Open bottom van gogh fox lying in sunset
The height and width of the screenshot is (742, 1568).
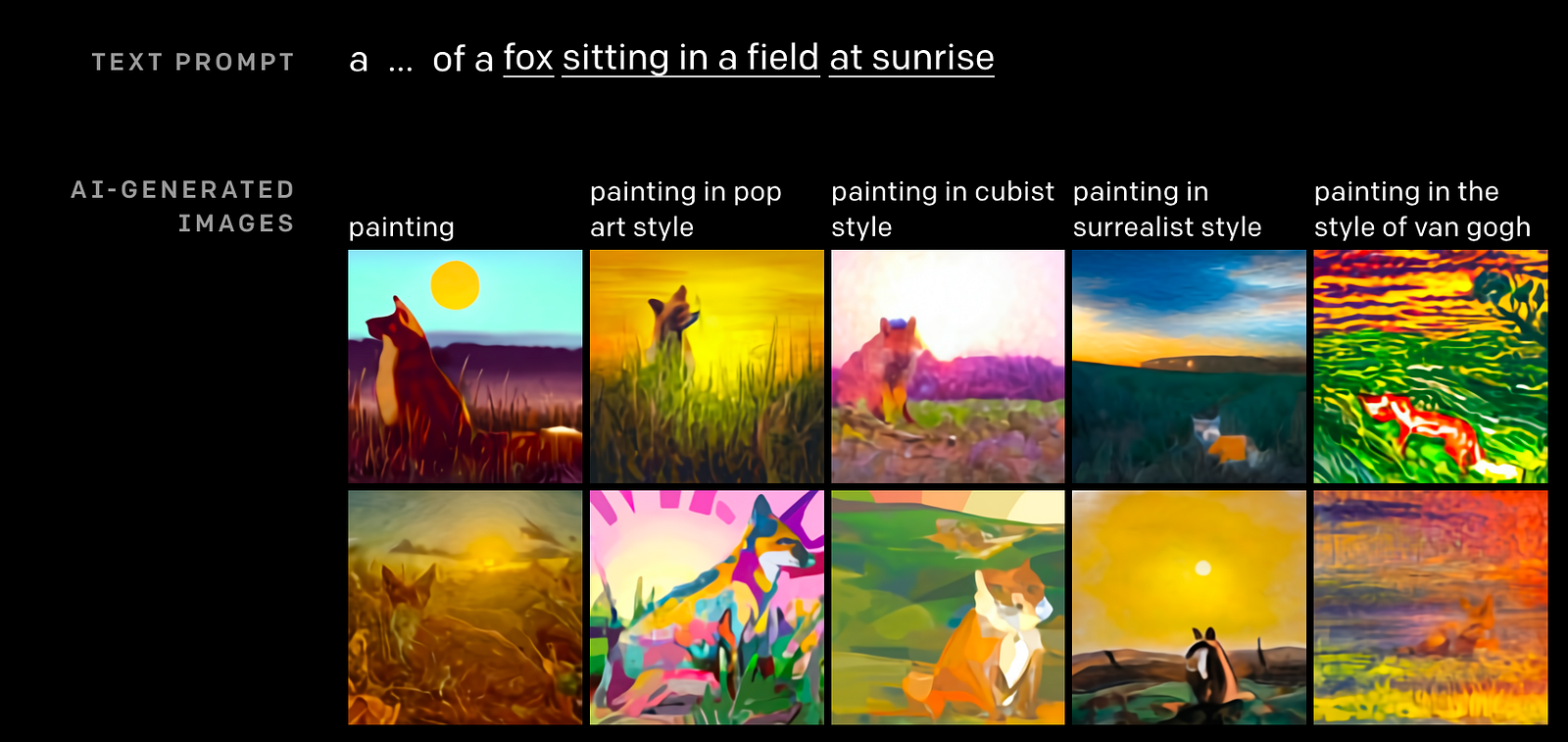[1430, 608]
